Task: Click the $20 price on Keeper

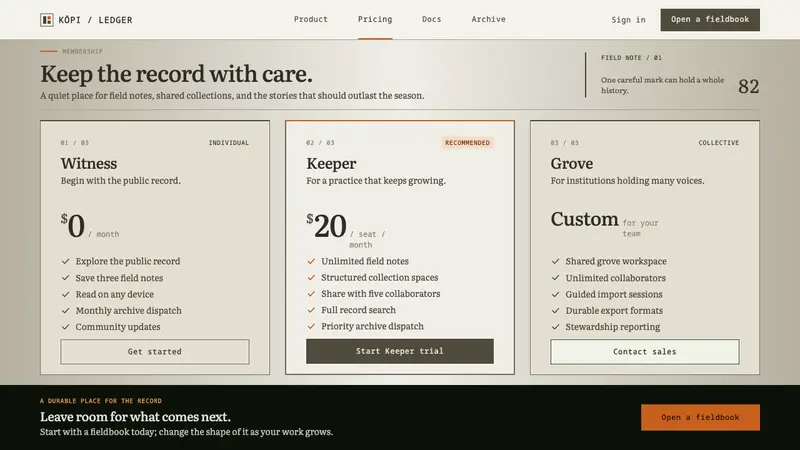Action: pos(327,225)
